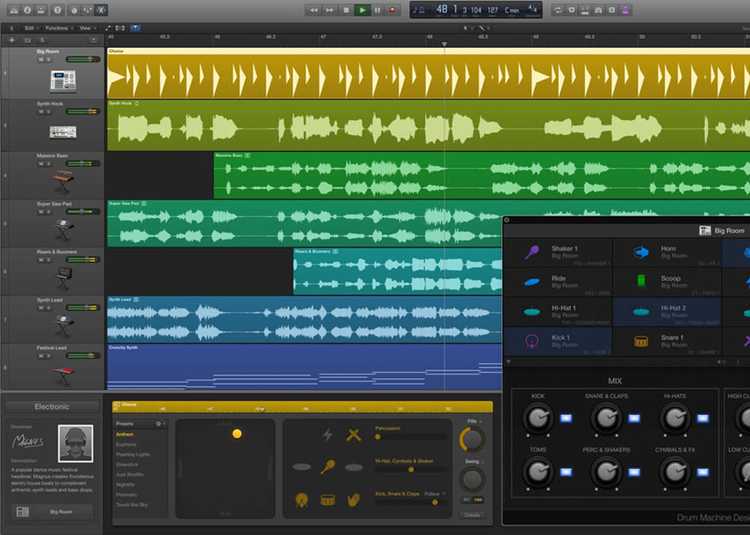Viewport: 750px width, 535px height.
Task: Toggle the shaker icon in Drummer editor
Action: [x=328, y=466]
